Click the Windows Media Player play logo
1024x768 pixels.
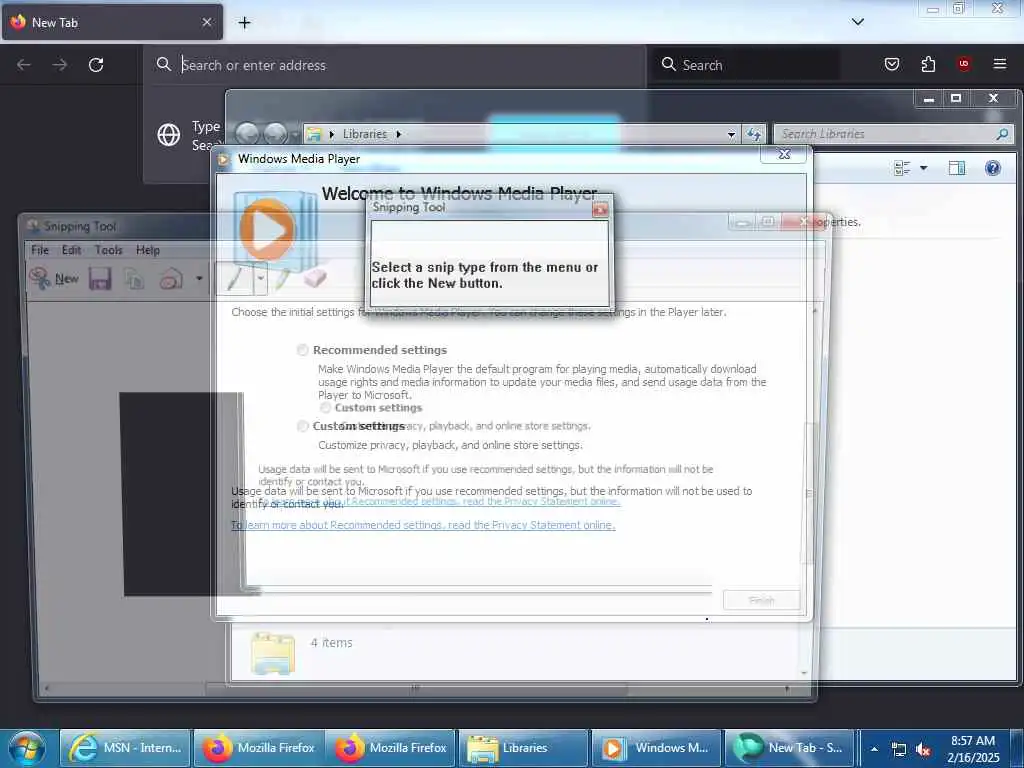pyautogui.click(x=268, y=230)
